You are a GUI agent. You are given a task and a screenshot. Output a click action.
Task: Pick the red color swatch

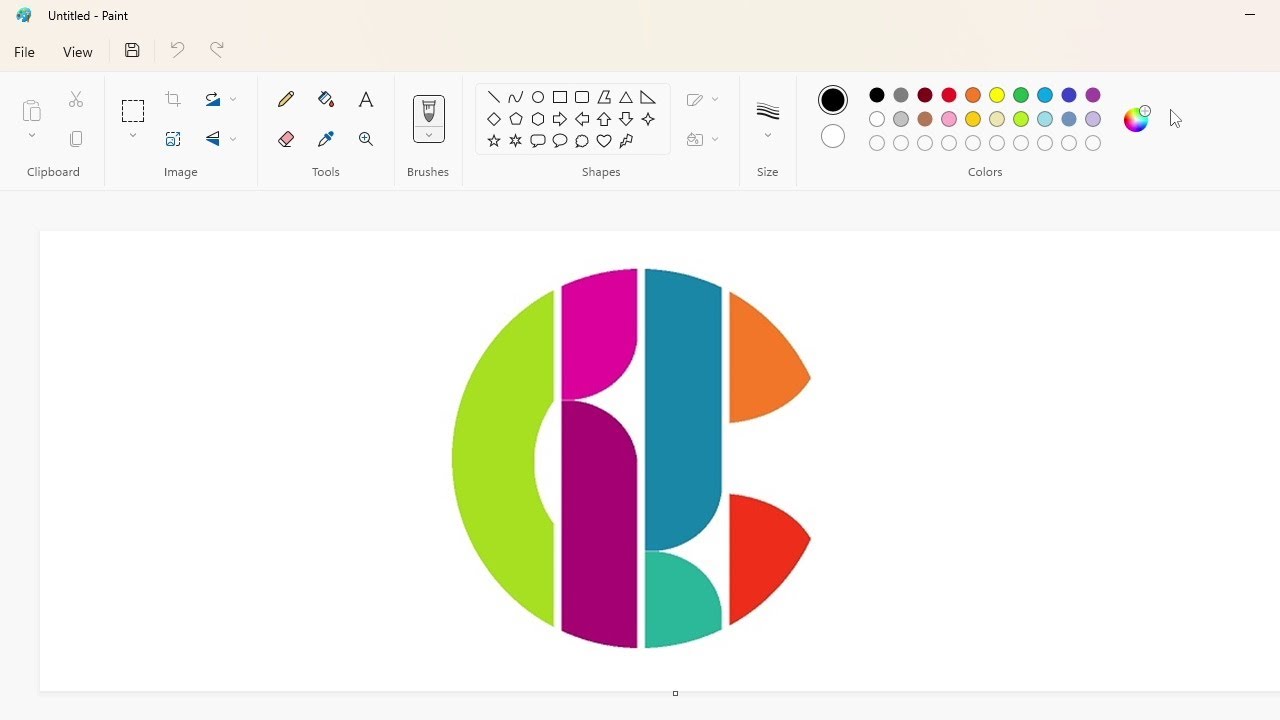[x=949, y=95]
